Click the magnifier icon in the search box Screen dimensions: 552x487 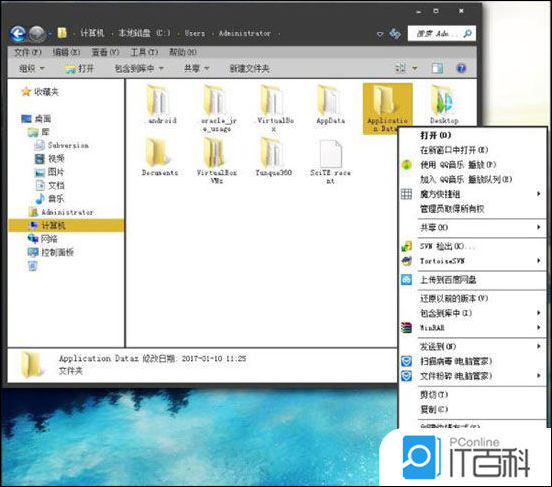[x=467, y=34]
